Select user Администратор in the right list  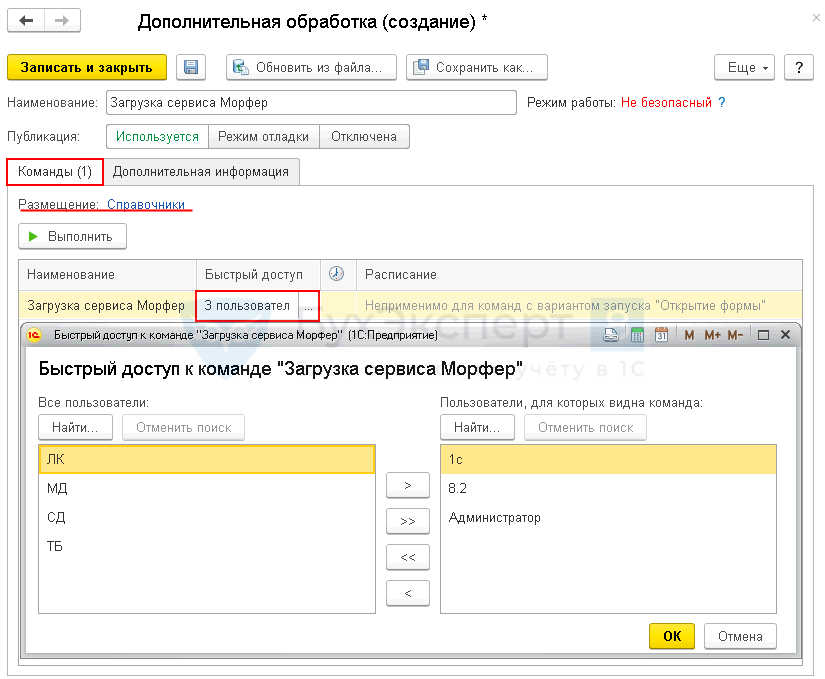495,518
